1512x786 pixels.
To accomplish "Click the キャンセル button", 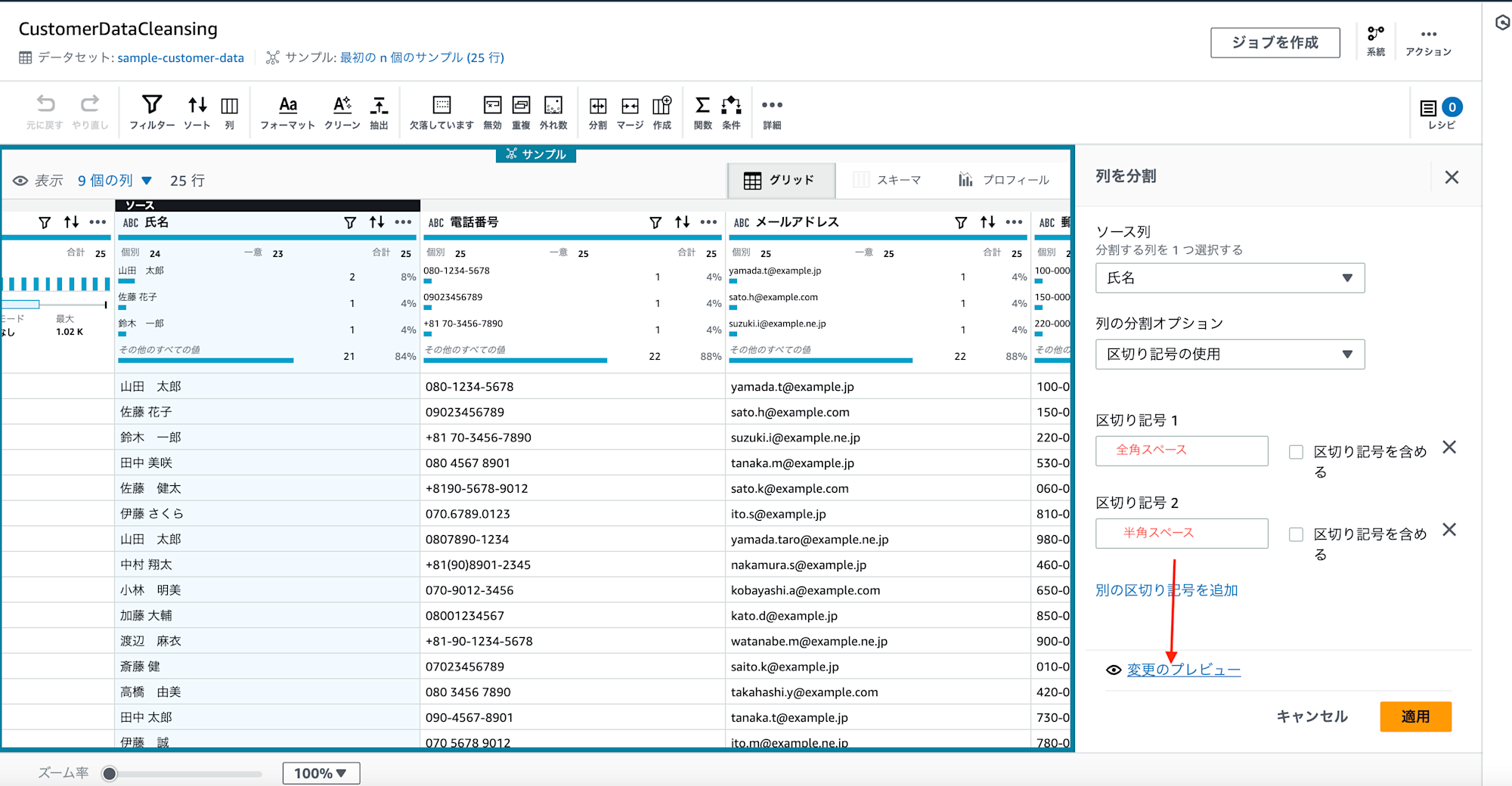I will pyautogui.click(x=1312, y=716).
